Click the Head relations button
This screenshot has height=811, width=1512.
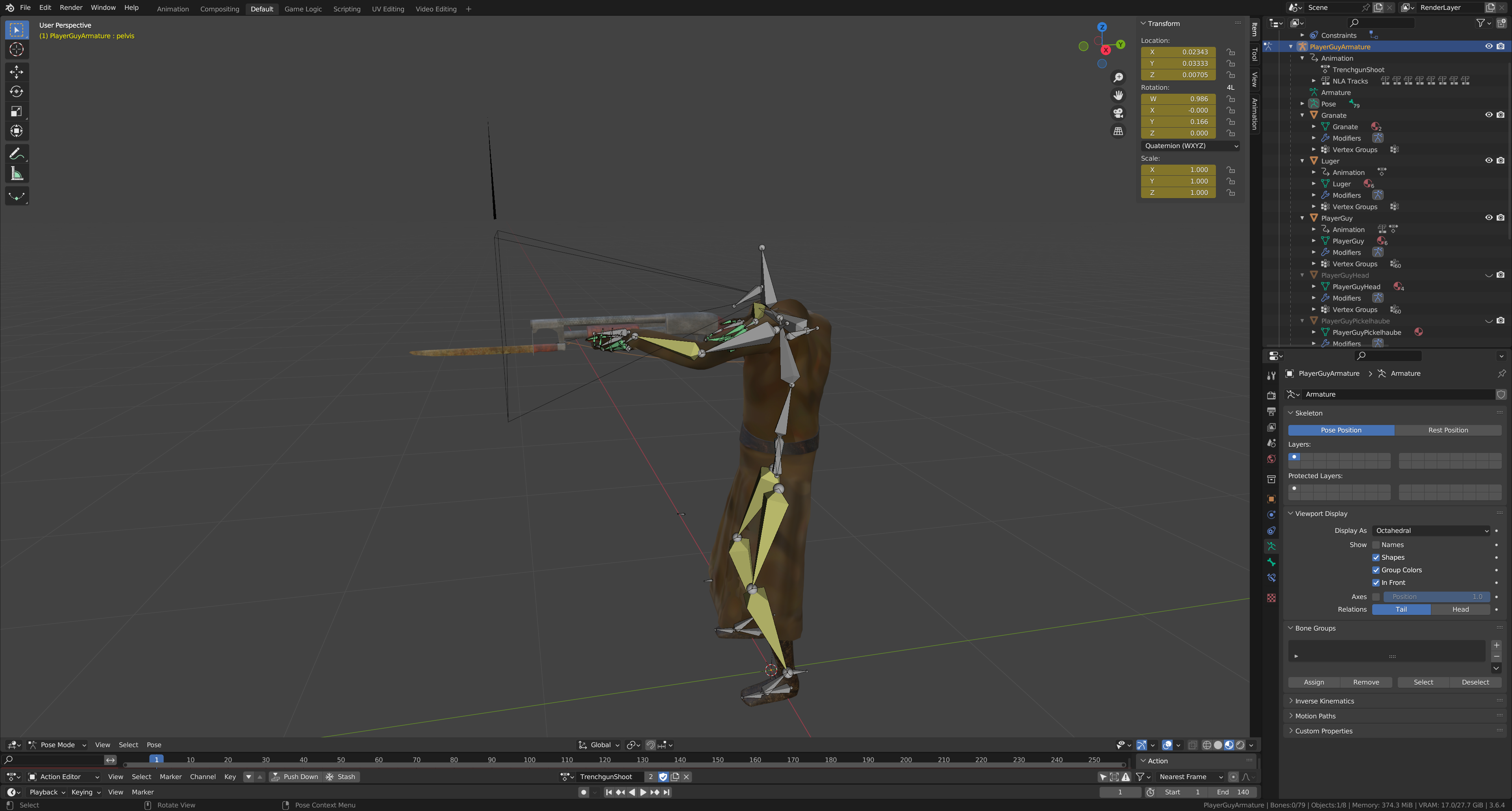coord(1460,610)
